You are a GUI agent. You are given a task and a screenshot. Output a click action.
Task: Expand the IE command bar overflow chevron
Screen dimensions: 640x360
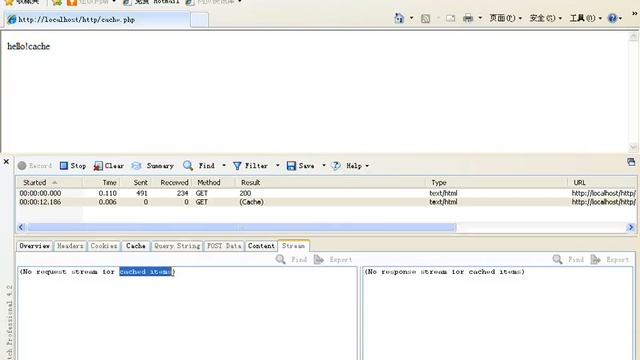pos(635,13)
